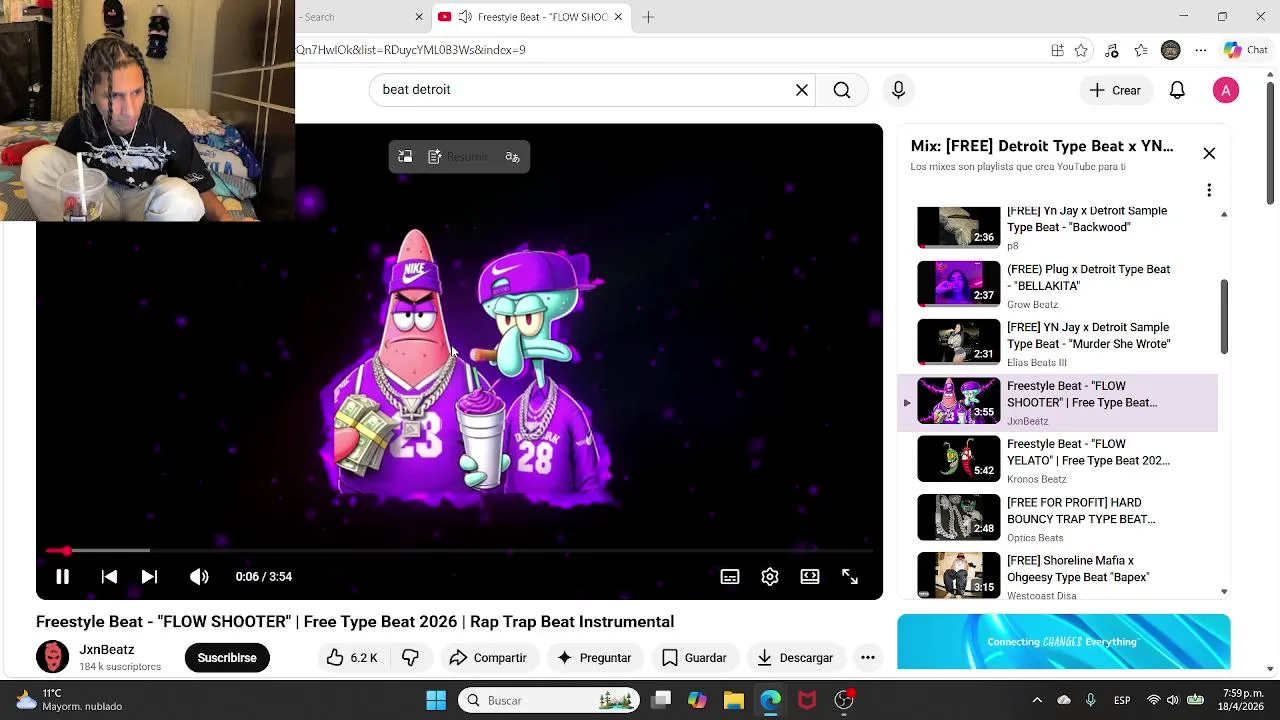Viewport: 1280px width, 720px height.
Task: Clear the 'beat detroit' search text
Action: click(x=802, y=90)
